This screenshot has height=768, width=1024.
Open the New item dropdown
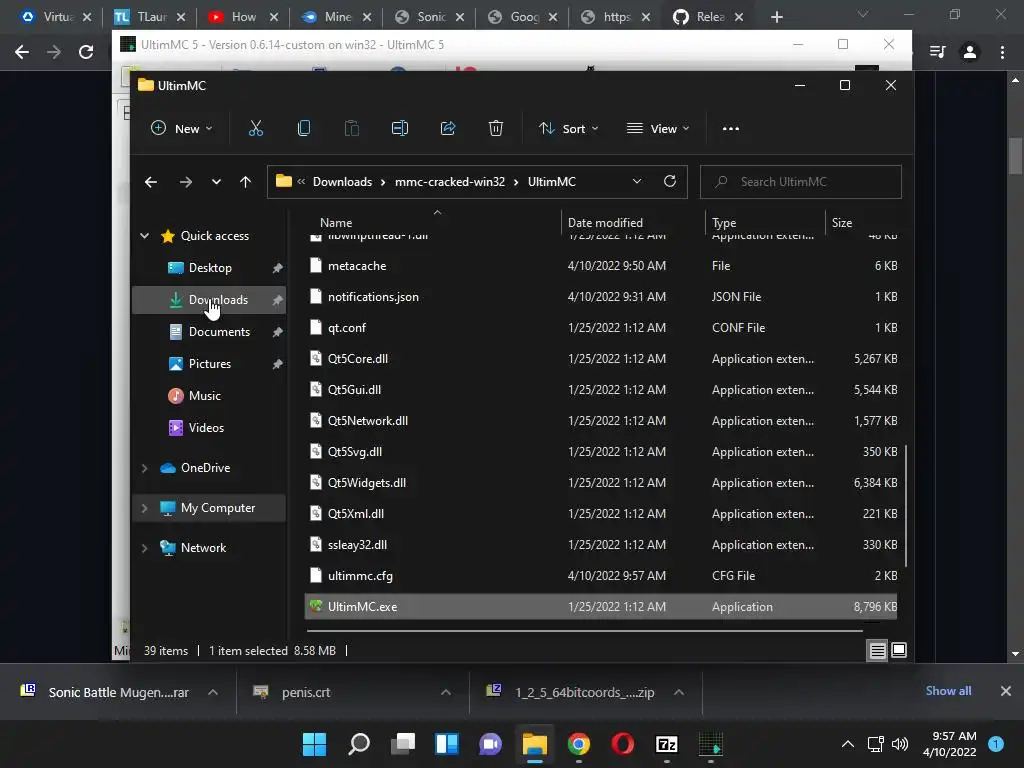(181, 129)
